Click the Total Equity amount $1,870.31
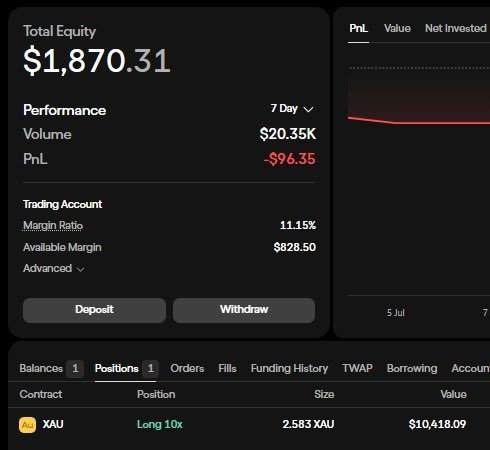This screenshot has width=490, height=450. [97, 61]
